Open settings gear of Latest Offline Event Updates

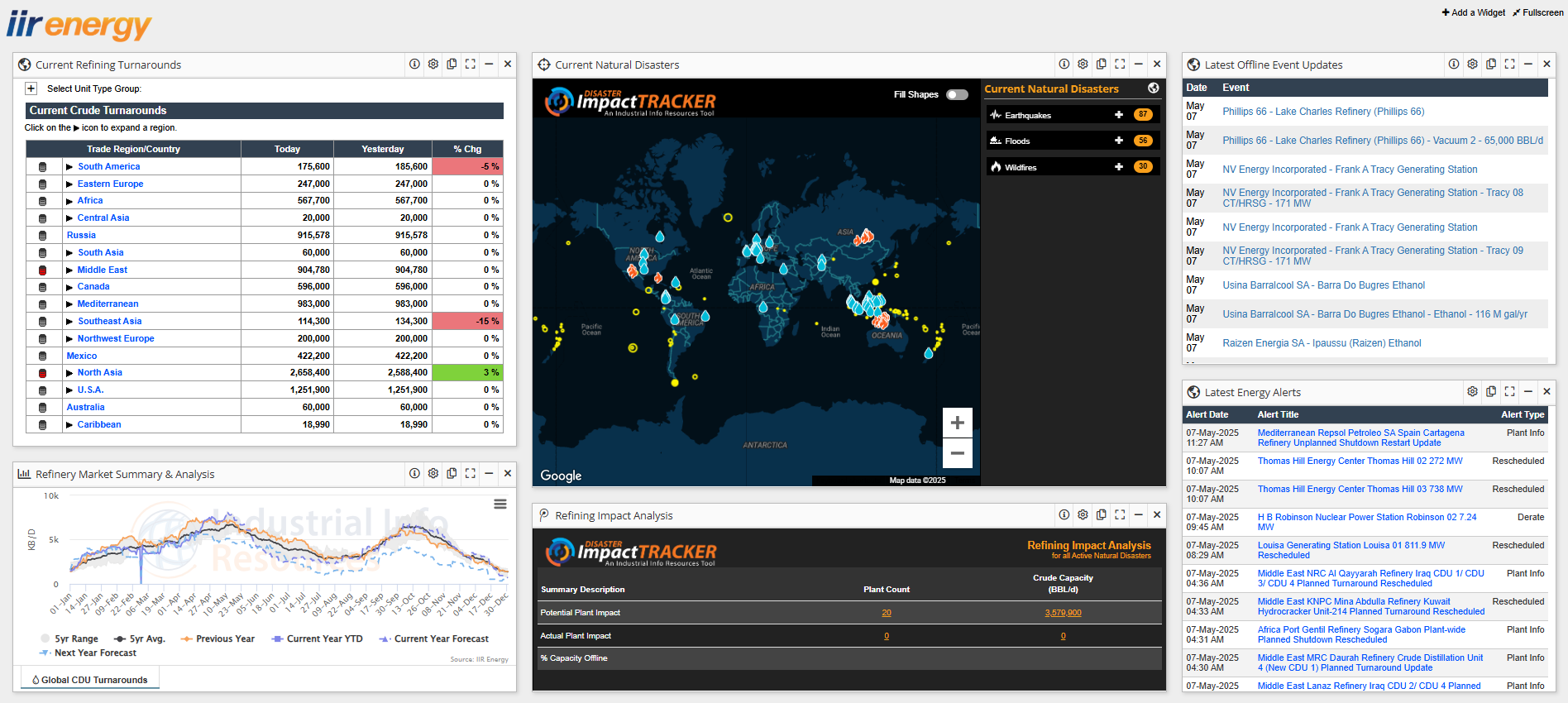[1472, 64]
